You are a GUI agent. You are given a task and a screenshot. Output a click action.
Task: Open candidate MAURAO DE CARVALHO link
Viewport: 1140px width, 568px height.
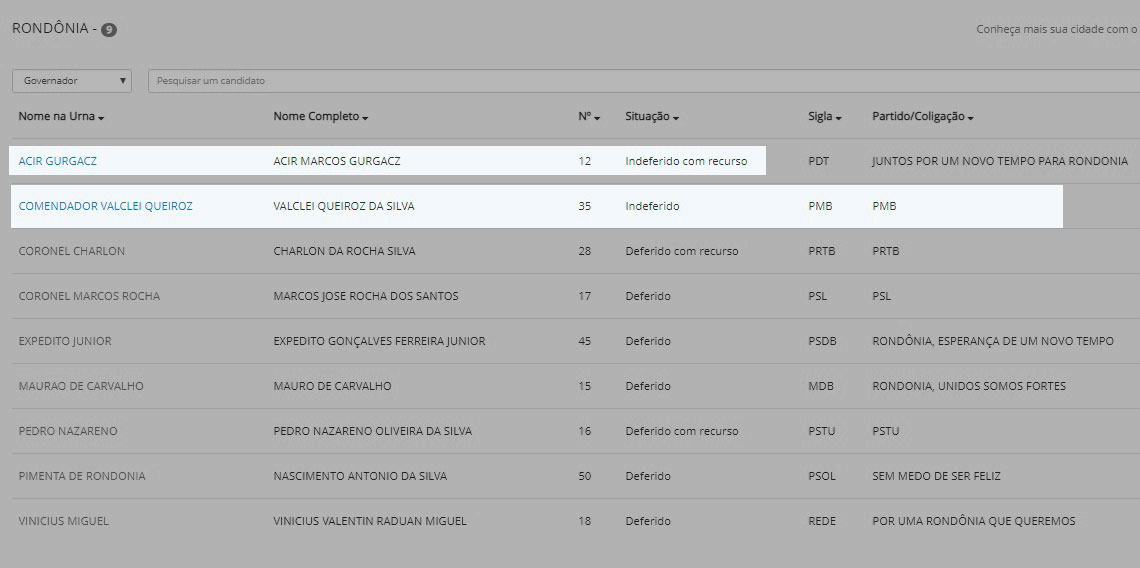81,386
